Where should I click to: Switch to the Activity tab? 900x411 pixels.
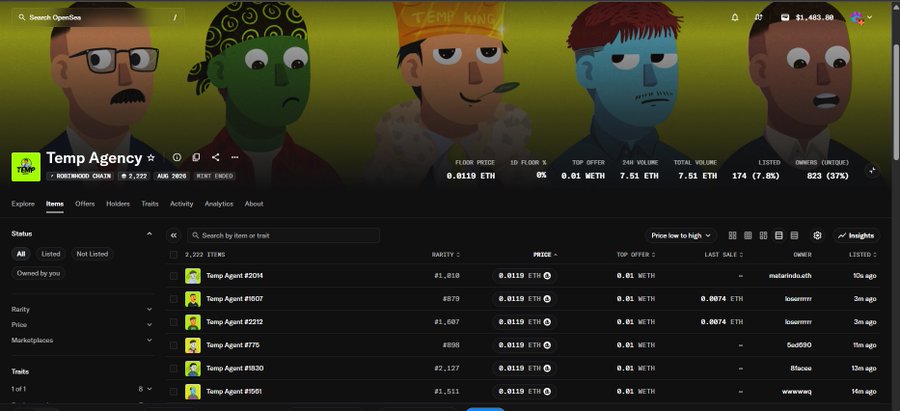tap(181, 204)
